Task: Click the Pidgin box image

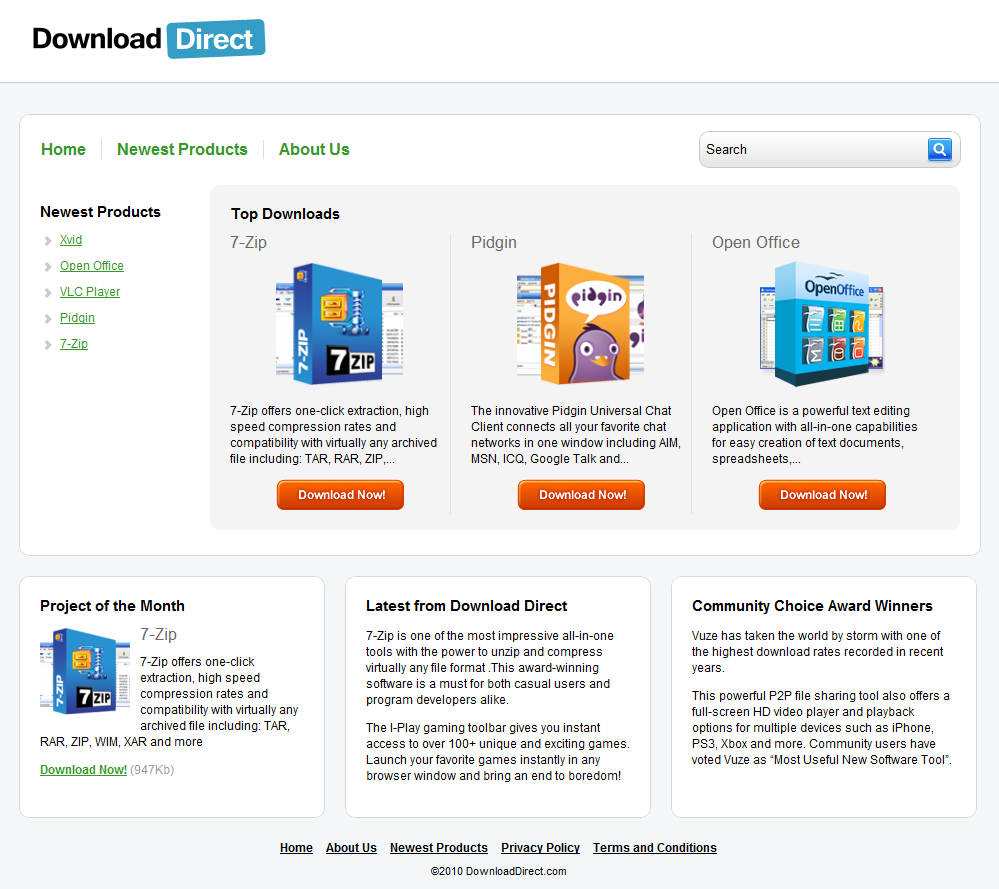Action: click(x=580, y=324)
